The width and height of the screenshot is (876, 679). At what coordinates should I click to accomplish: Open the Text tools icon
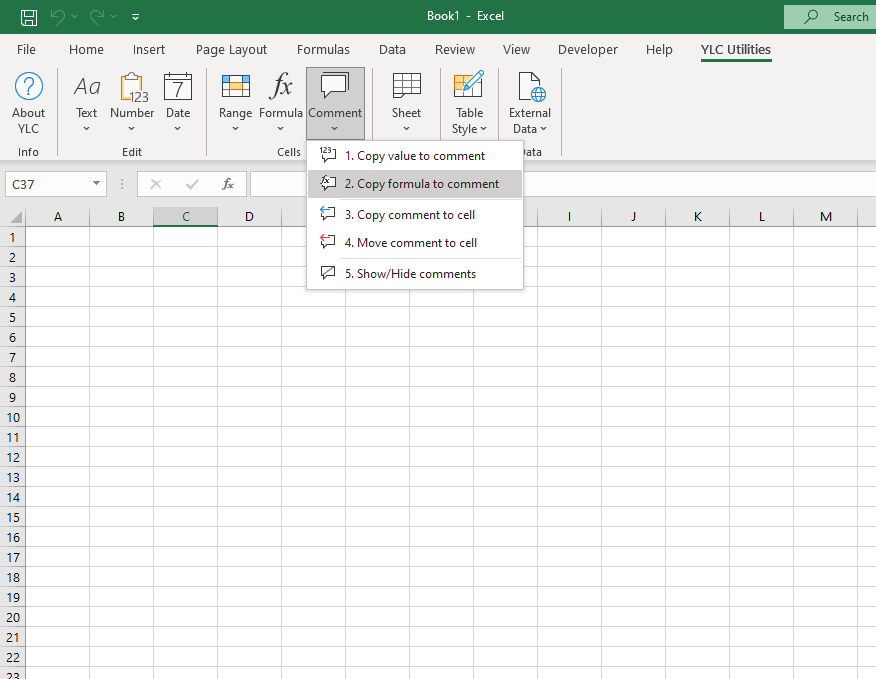click(87, 87)
